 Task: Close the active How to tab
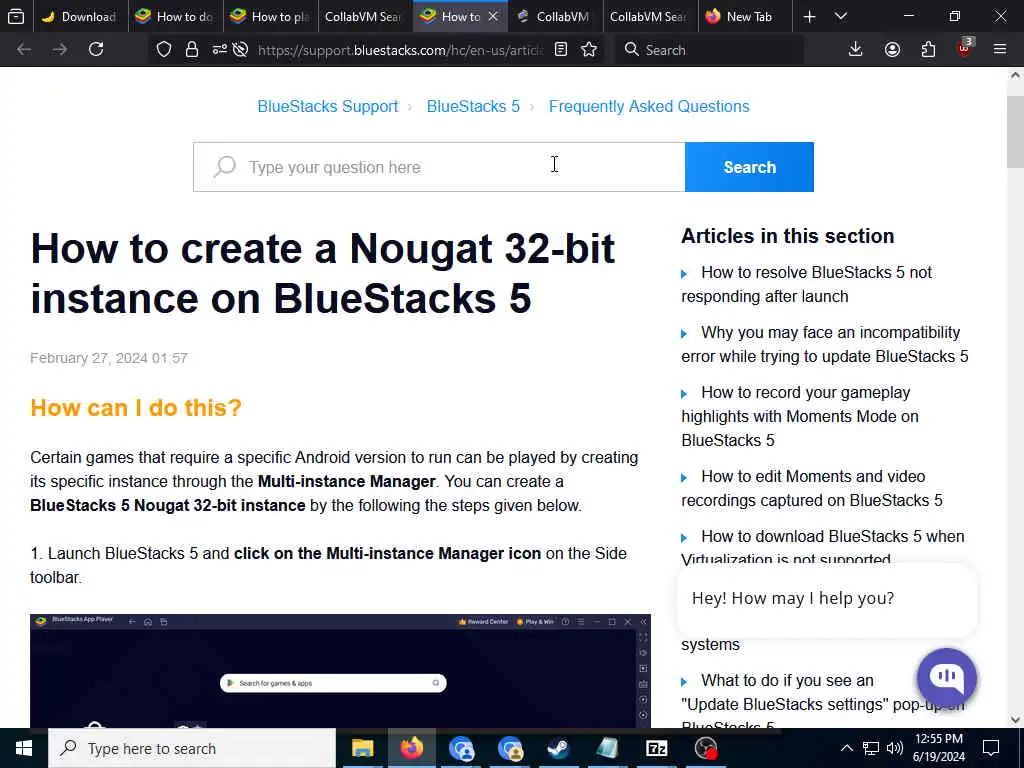(x=493, y=16)
